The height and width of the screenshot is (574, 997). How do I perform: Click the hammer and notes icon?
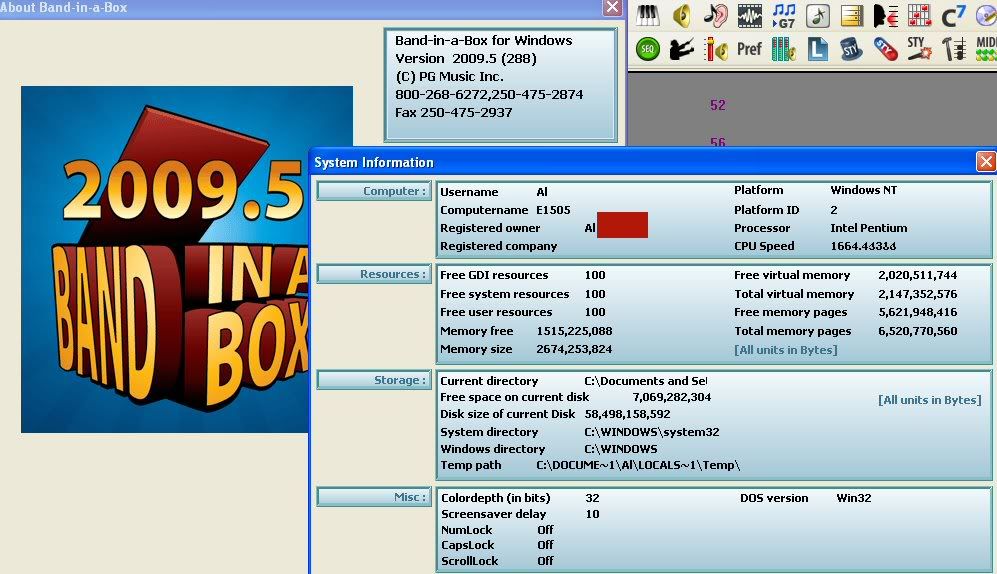(953, 49)
